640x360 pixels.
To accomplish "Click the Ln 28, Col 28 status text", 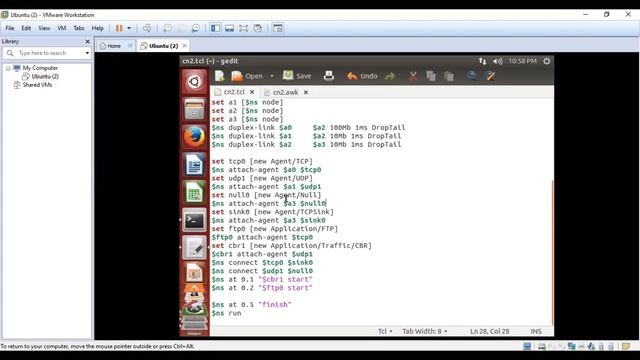I will coord(489,331).
